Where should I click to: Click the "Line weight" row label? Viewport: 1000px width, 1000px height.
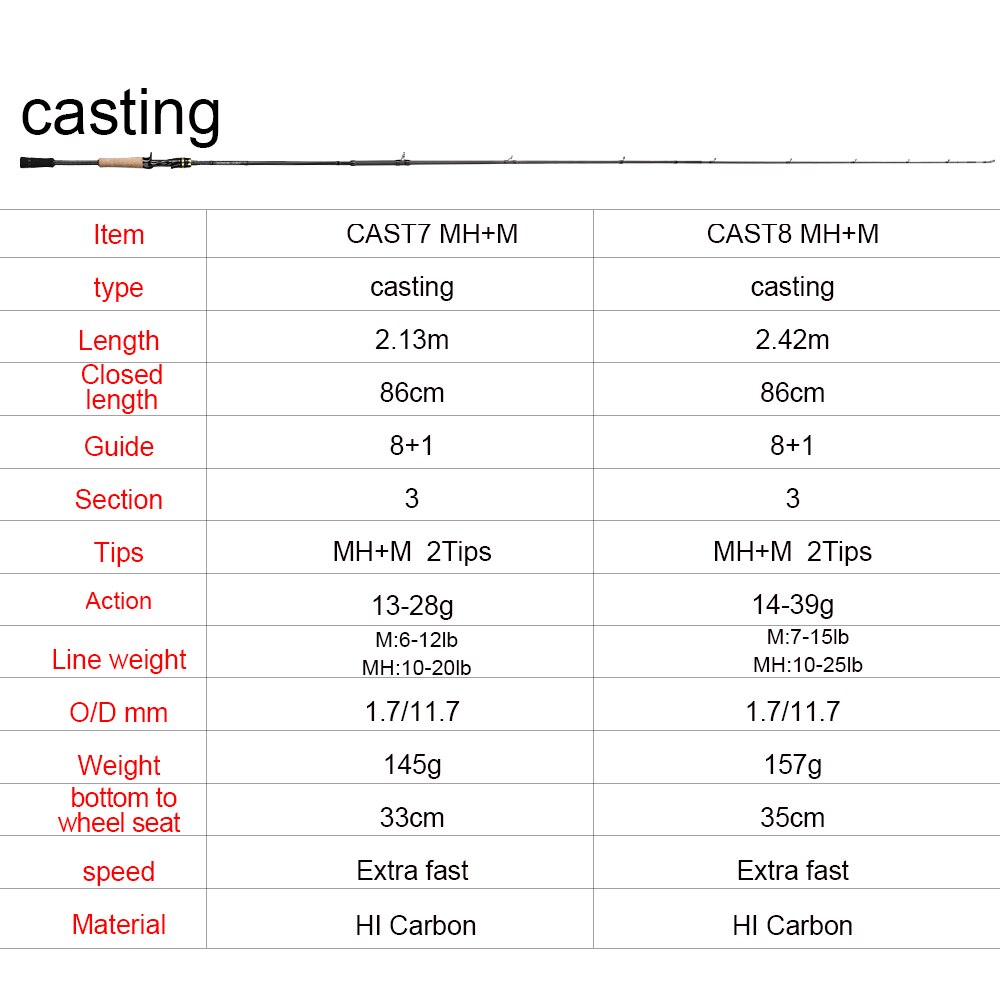click(x=119, y=660)
